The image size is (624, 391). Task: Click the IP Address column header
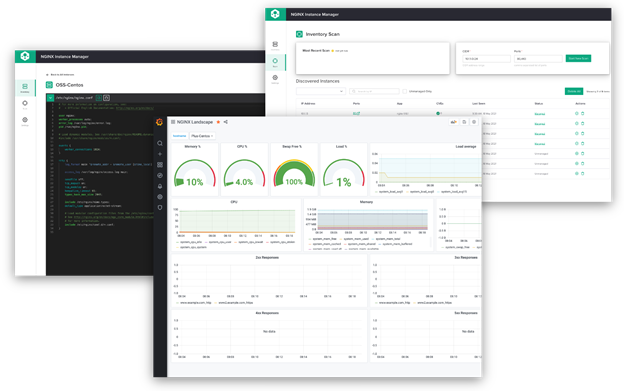pos(308,104)
